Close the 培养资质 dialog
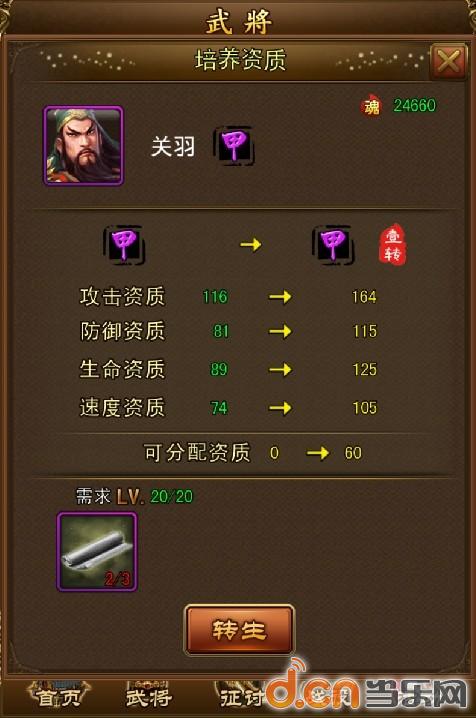The height and width of the screenshot is (718, 476). (448, 61)
